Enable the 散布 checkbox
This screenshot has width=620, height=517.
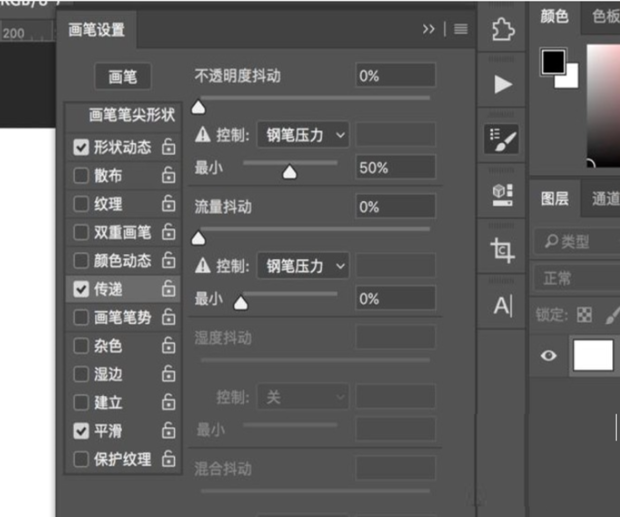81,176
